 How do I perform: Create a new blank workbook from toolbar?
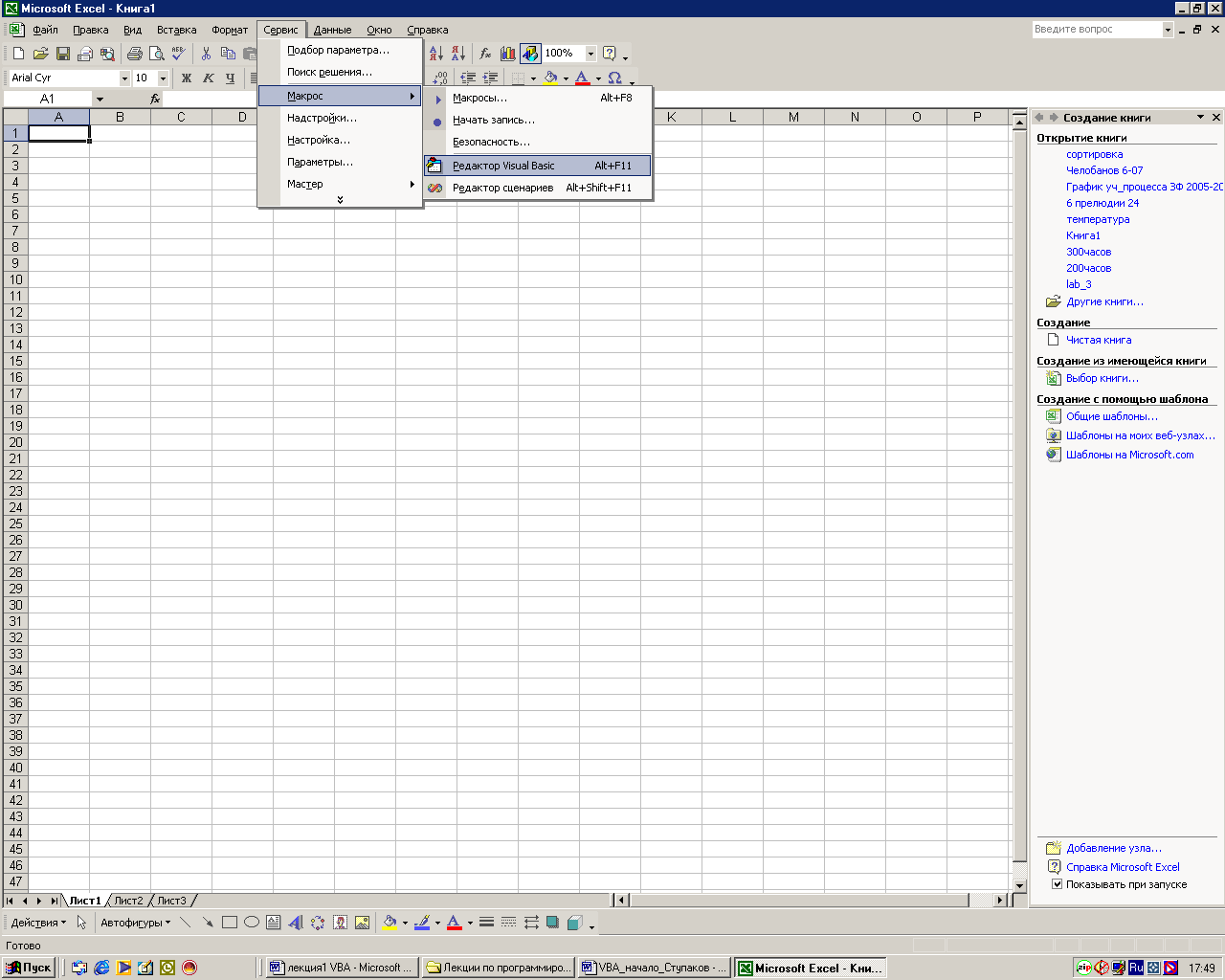coord(18,54)
